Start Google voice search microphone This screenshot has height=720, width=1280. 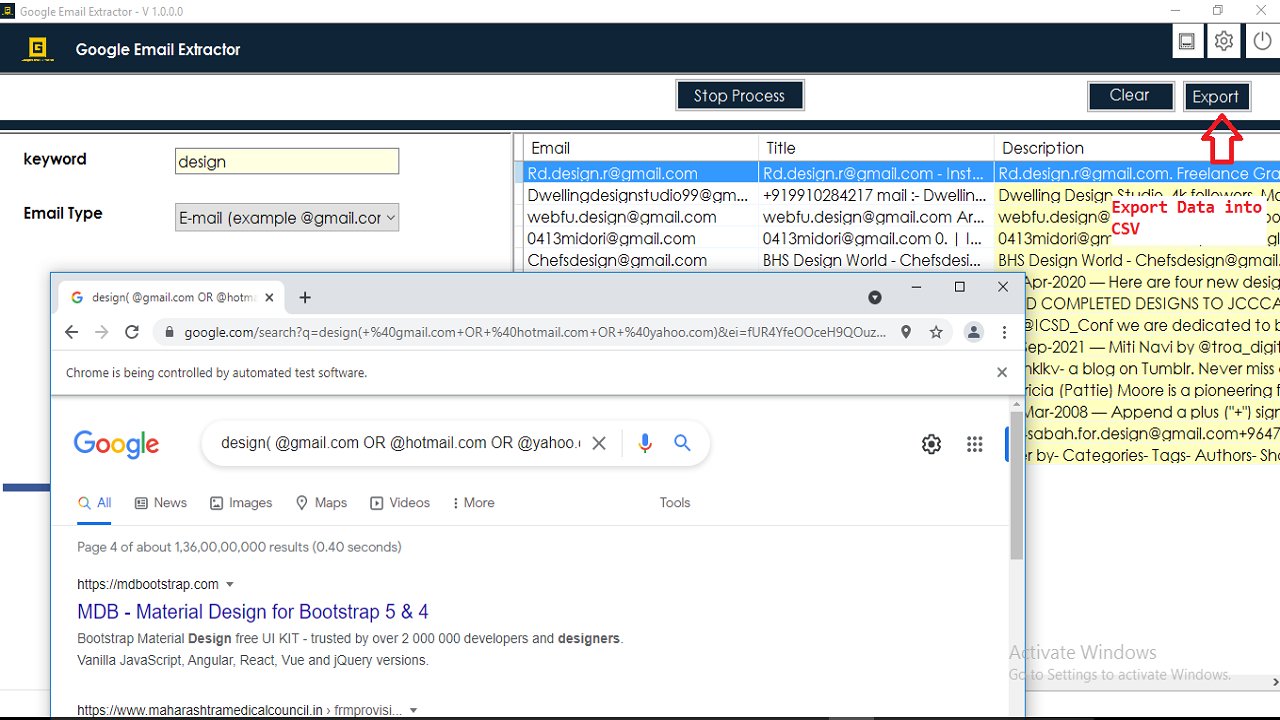[x=645, y=443]
